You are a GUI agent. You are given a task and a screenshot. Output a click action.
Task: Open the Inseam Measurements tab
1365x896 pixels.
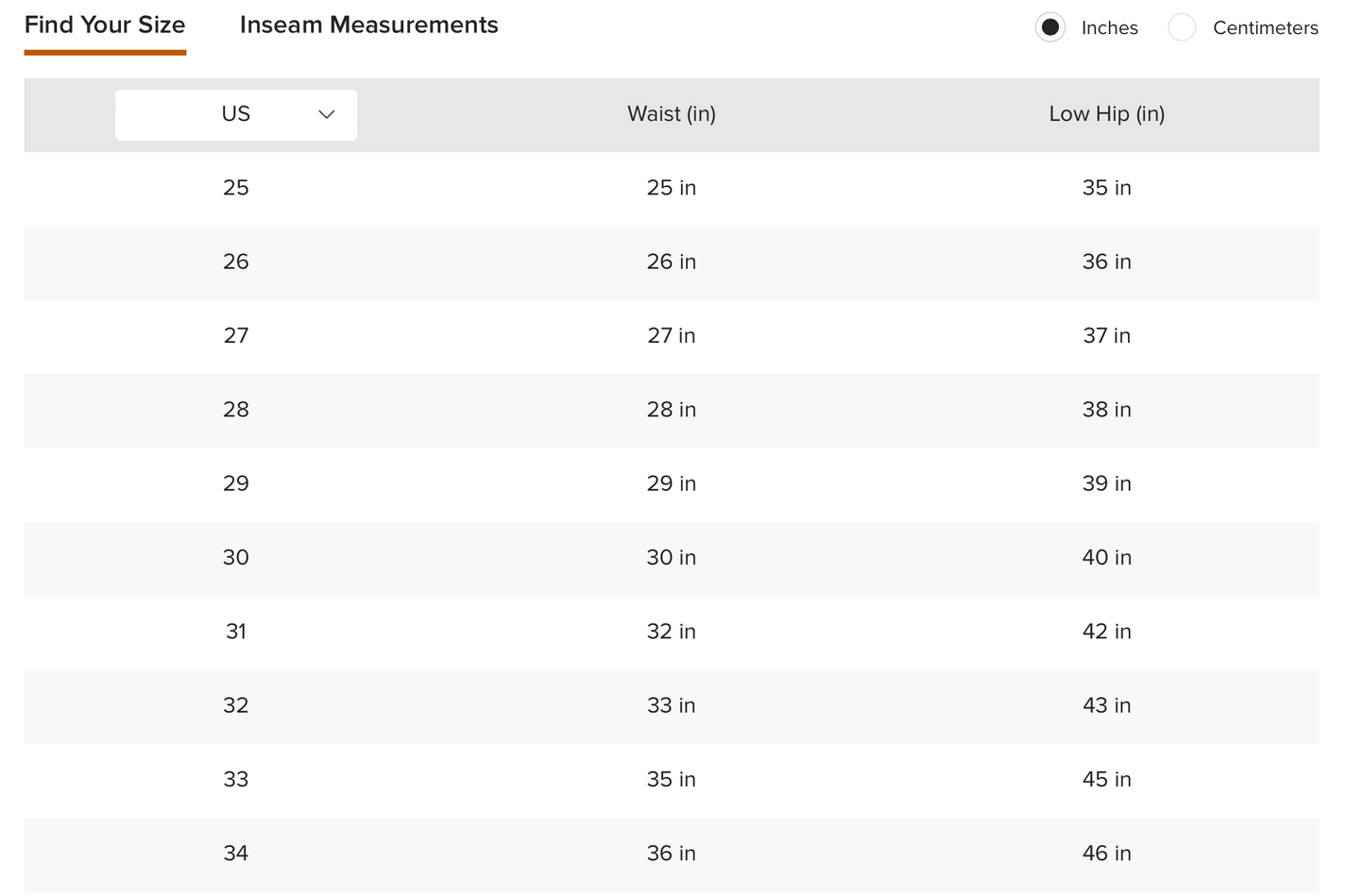pyautogui.click(x=369, y=25)
